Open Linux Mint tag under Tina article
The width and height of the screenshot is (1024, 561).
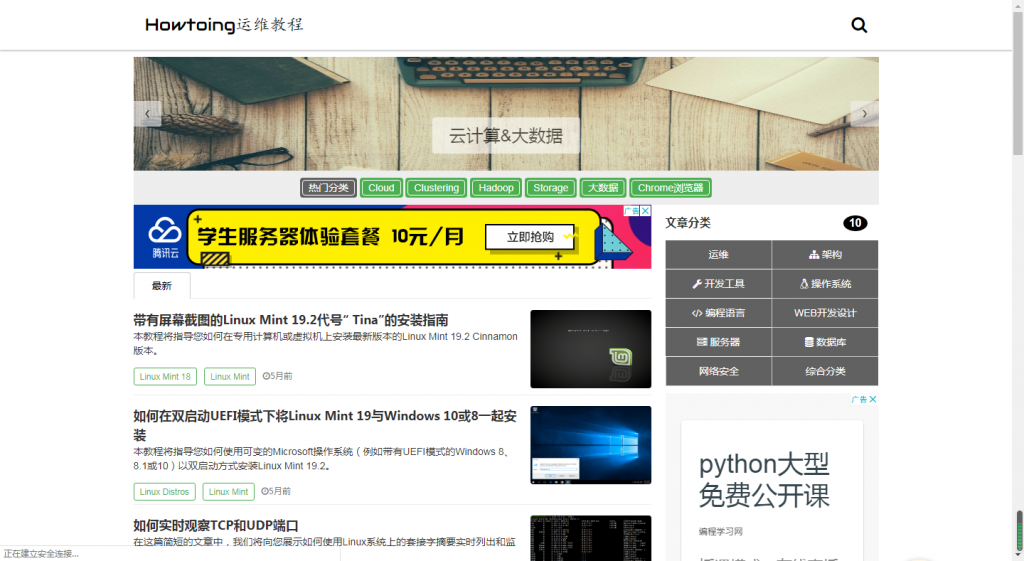pos(230,376)
